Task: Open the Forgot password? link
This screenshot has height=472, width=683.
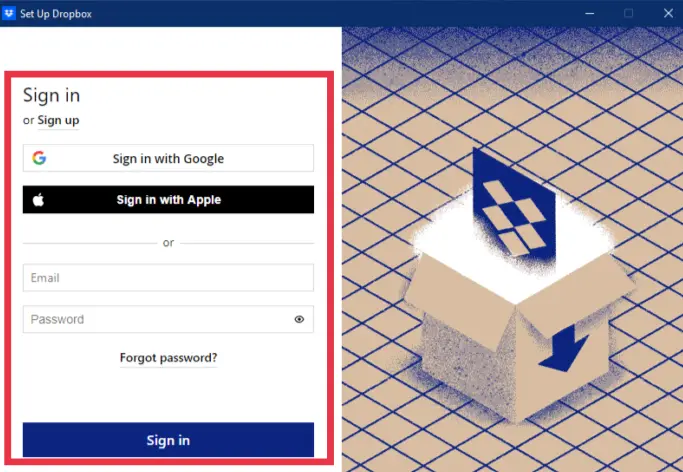Action: click(168, 358)
